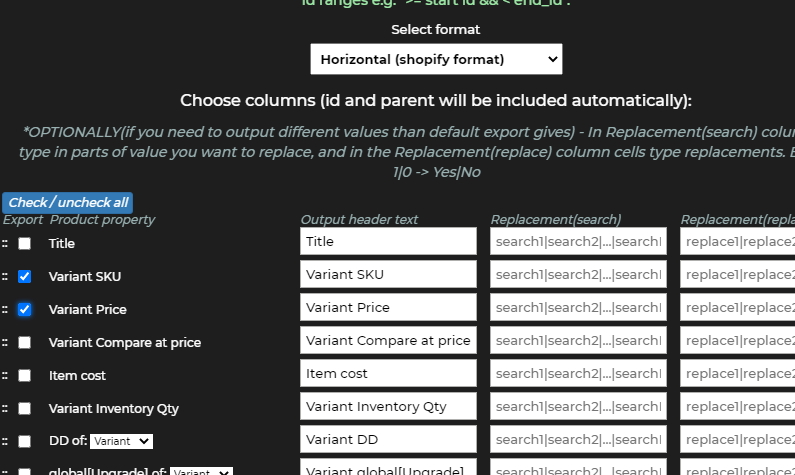The width and height of the screenshot is (795, 475).
Task: Click Replacement search field for Item cost
Action: pyautogui.click(x=578, y=373)
